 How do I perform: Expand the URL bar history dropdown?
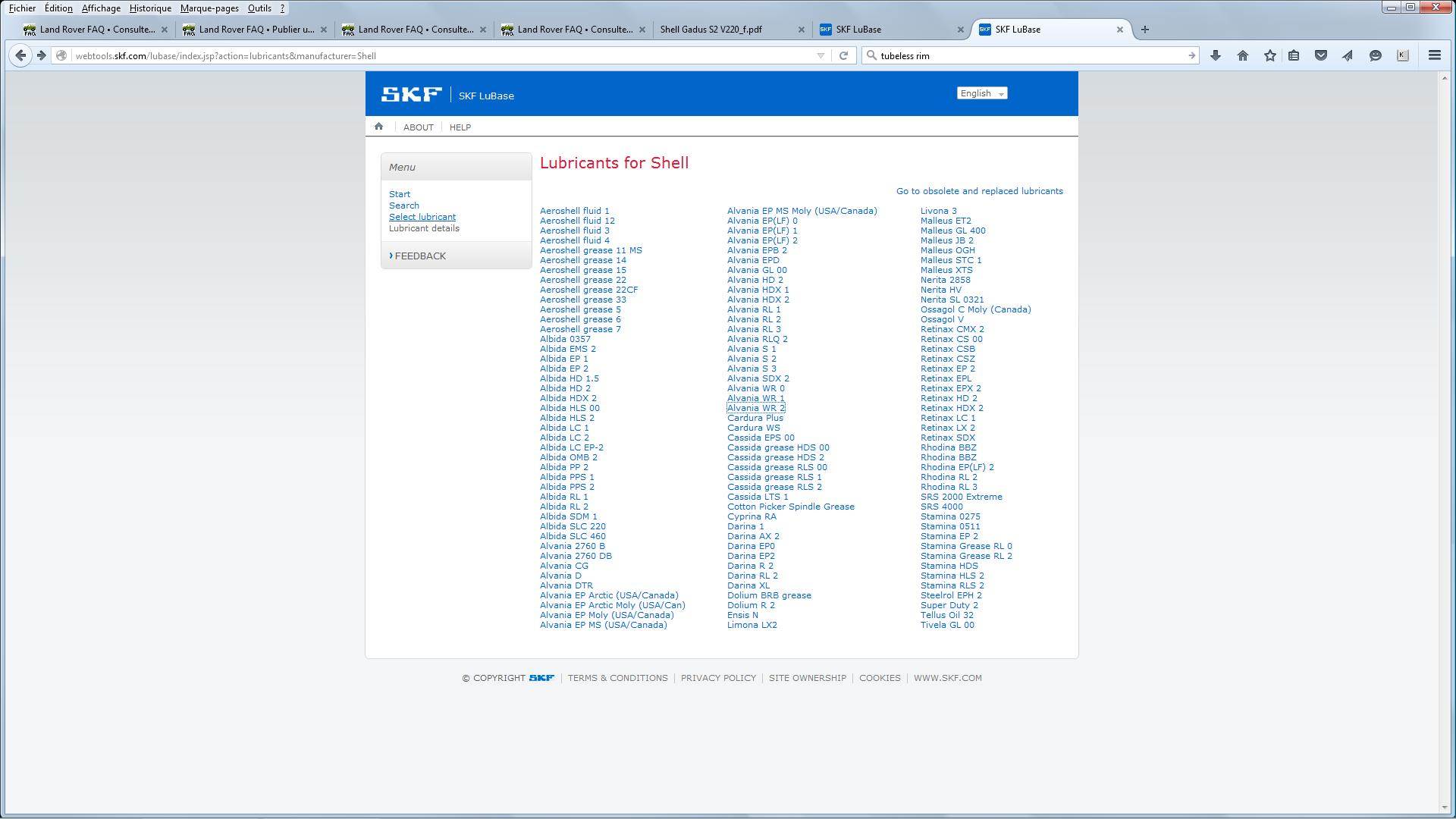(821, 55)
